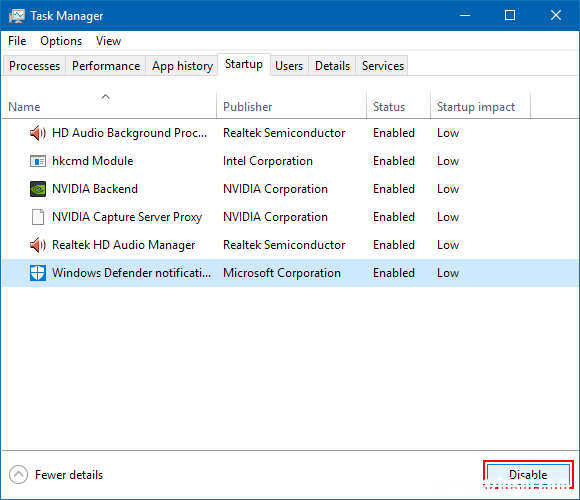Switch to the Performance tab
Image resolution: width=580 pixels, height=500 pixels.
point(106,66)
